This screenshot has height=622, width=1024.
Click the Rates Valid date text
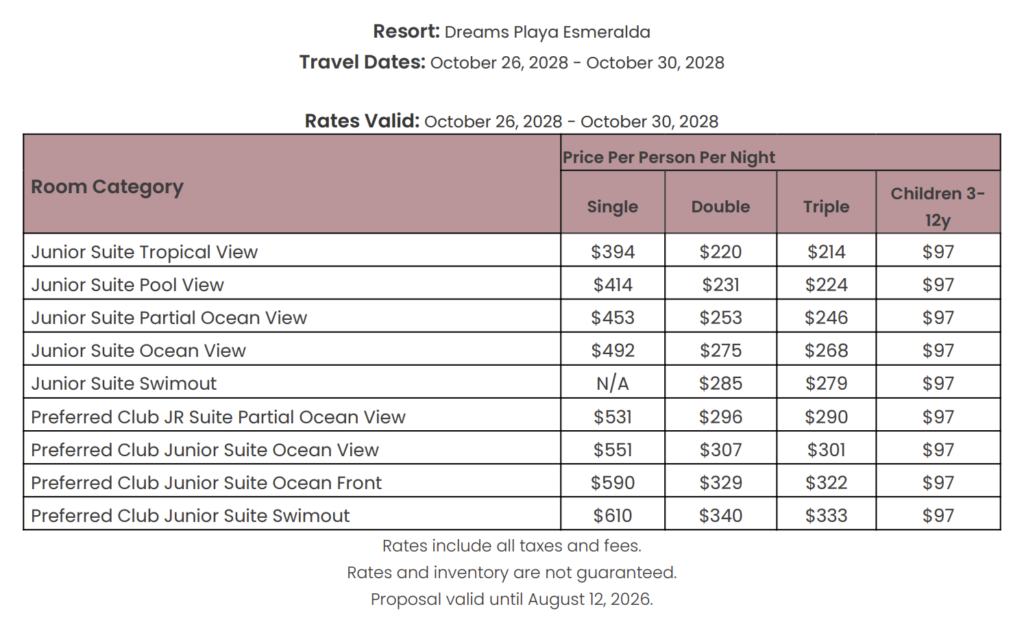coord(571,122)
